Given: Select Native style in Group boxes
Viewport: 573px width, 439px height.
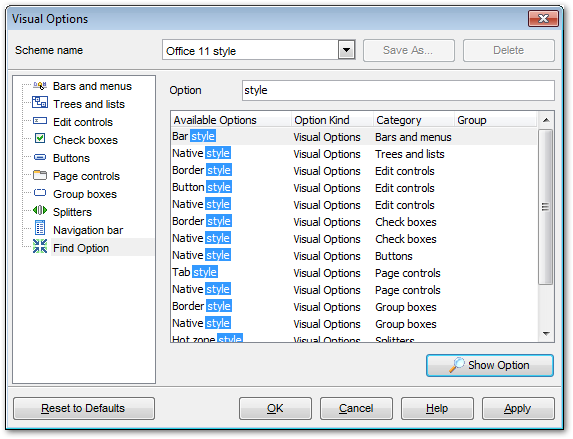Looking at the screenshot, I should click(354, 324).
